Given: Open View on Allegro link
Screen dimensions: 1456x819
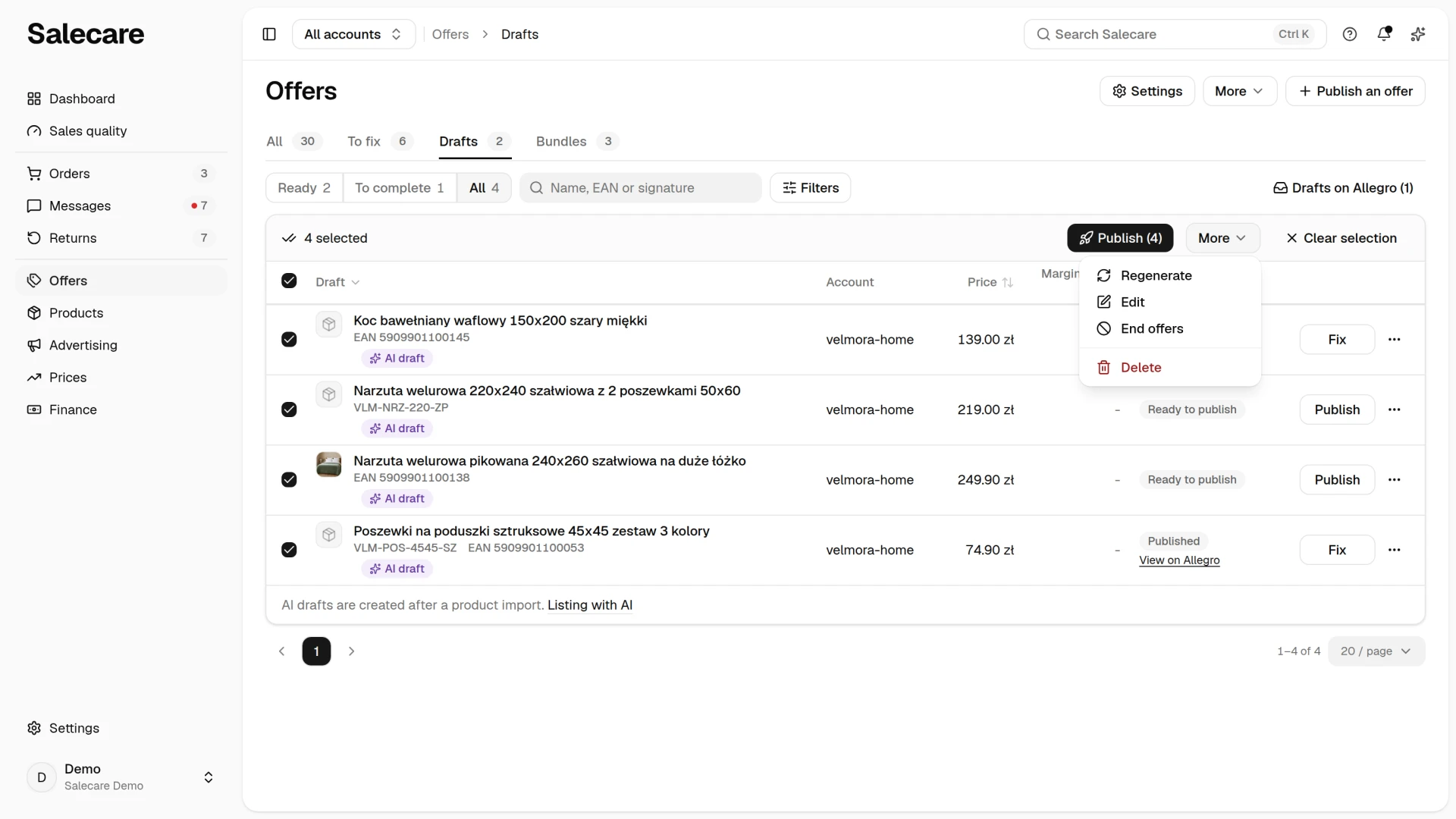Looking at the screenshot, I should (1179, 560).
